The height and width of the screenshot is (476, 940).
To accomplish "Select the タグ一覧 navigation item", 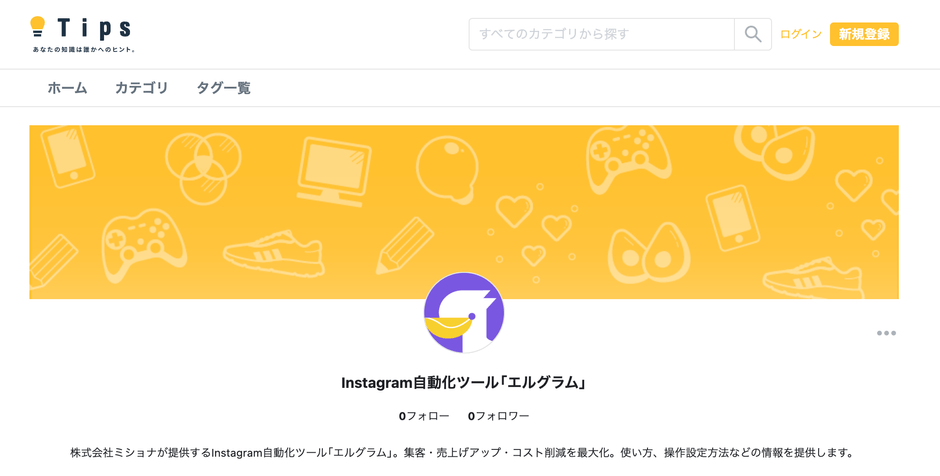I will click(223, 88).
